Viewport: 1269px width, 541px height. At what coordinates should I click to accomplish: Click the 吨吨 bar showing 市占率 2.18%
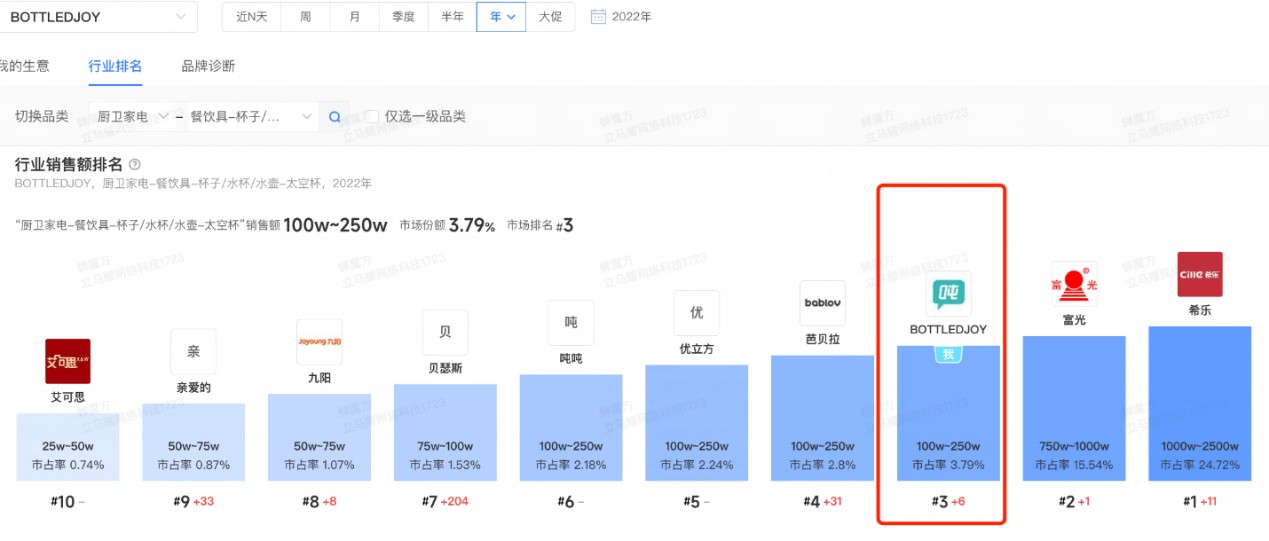click(x=571, y=427)
